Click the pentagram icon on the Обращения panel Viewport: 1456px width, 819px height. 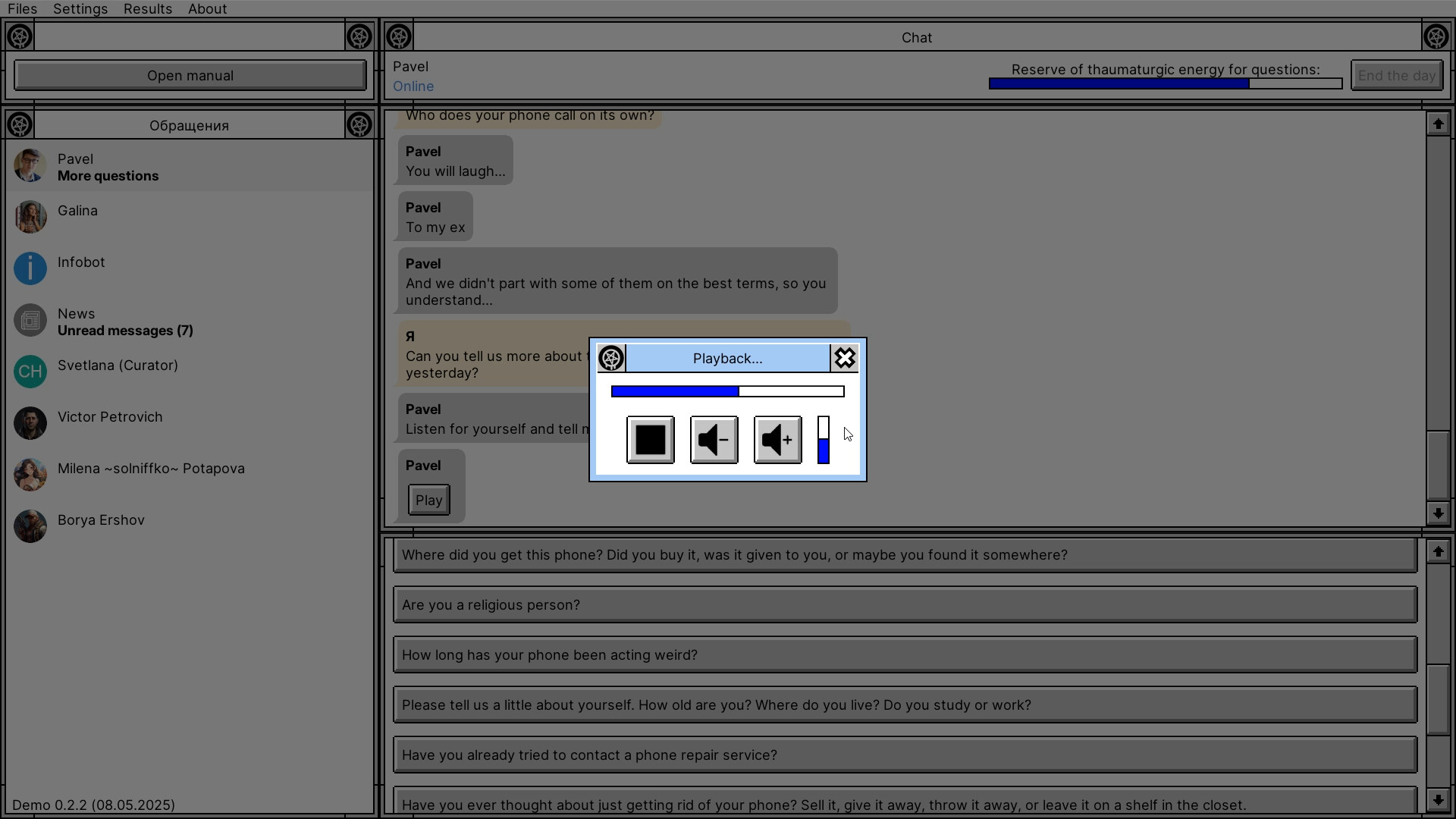[x=19, y=124]
